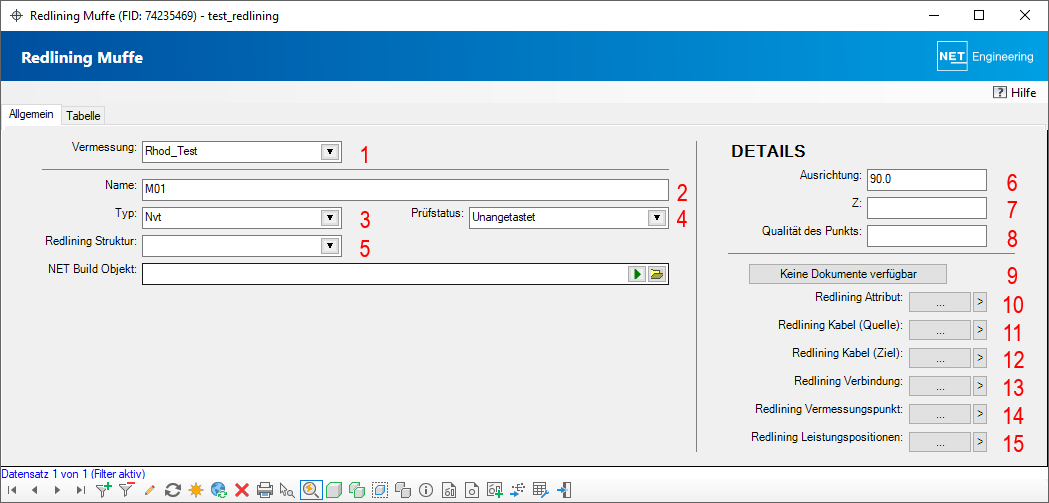Open the table edit icon
Viewport: 1049px width, 503px height.
tap(541, 490)
